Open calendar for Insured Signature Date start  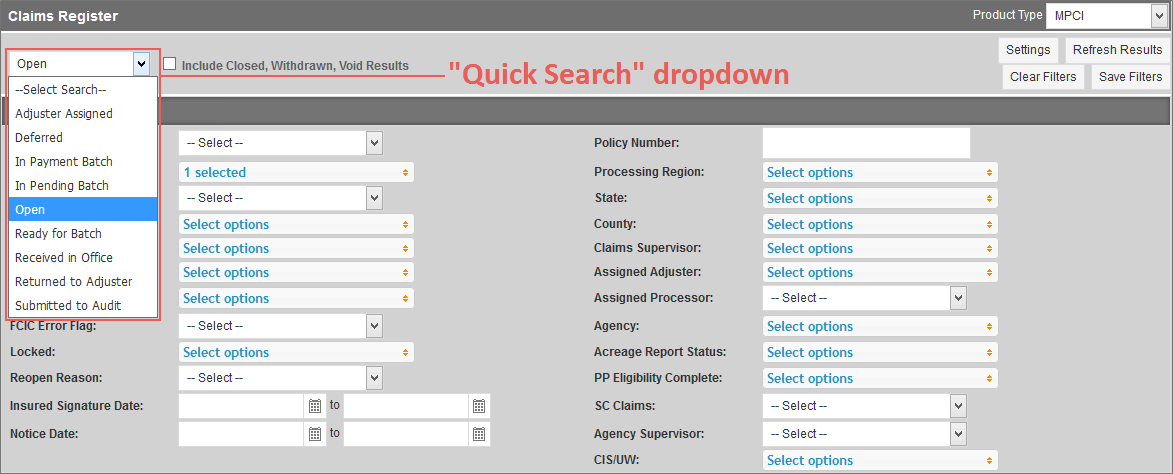click(315, 406)
